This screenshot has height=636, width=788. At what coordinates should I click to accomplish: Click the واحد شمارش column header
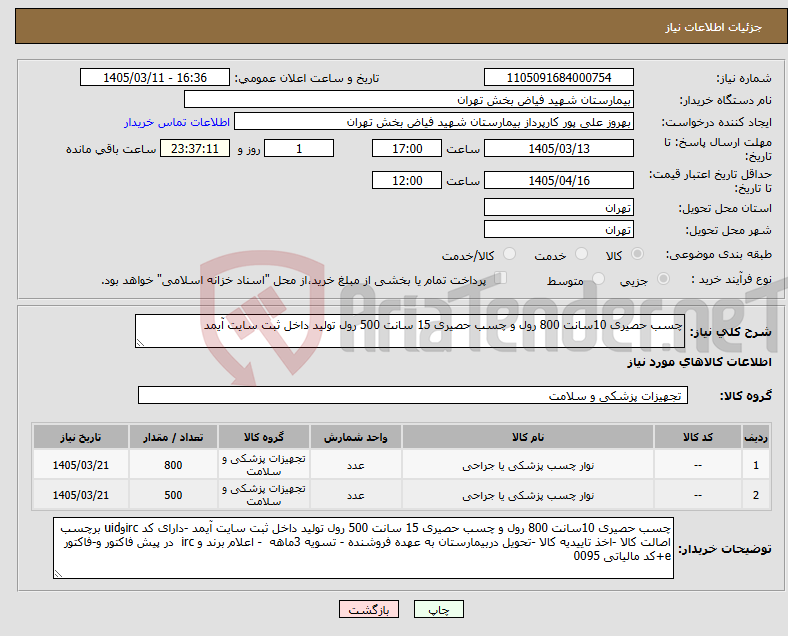coord(355,437)
